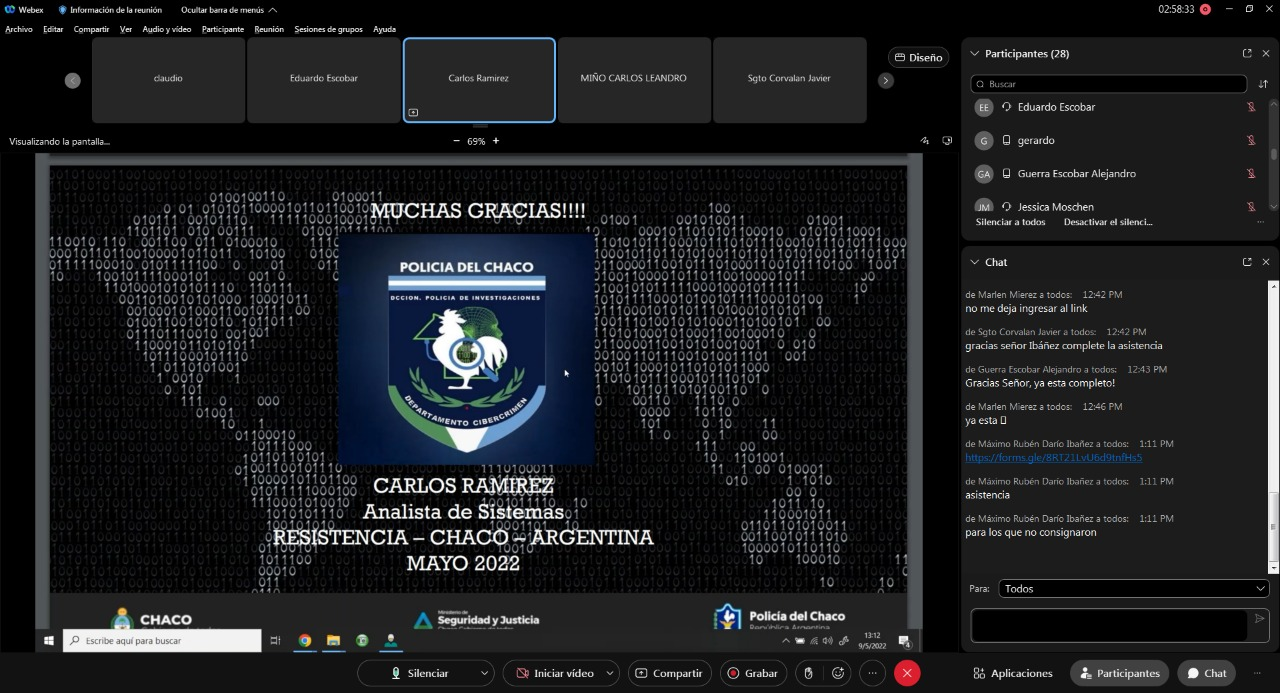The height and width of the screenshot is (693, 1280).
Task: Click the Silenciar a todos button
Action: pos(1010,222)
